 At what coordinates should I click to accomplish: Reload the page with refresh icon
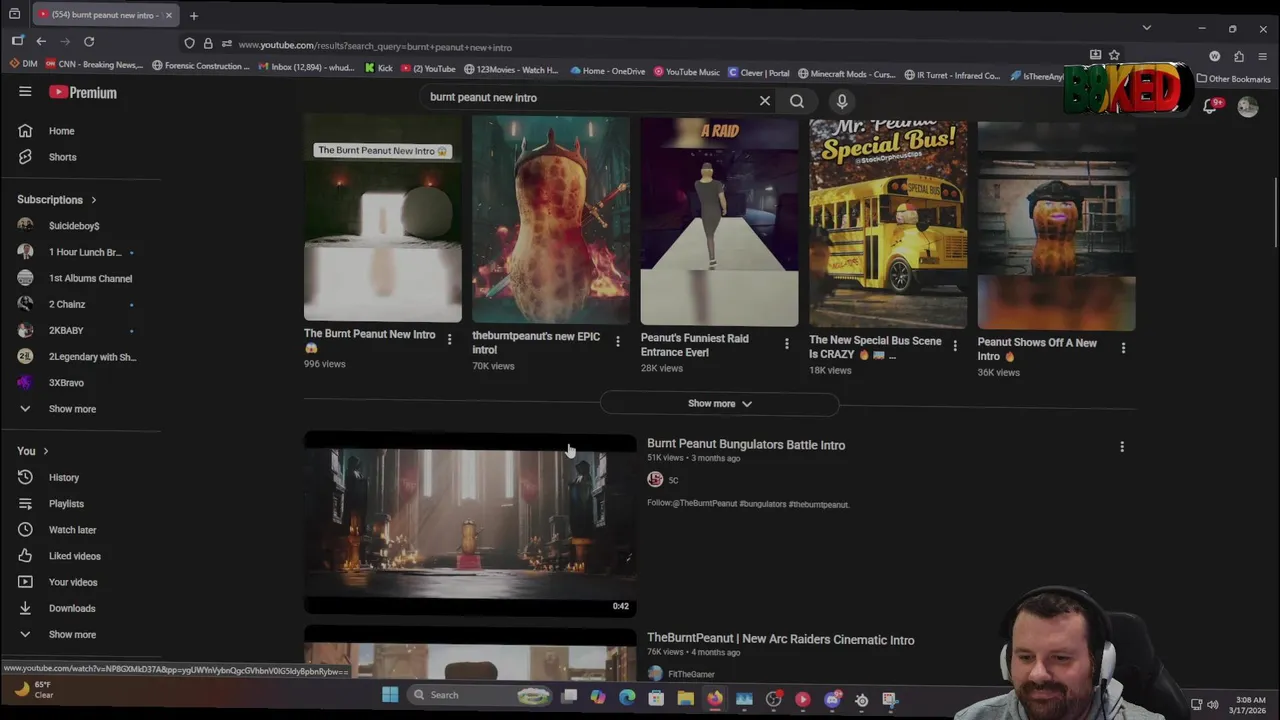[x=89, y=42]
